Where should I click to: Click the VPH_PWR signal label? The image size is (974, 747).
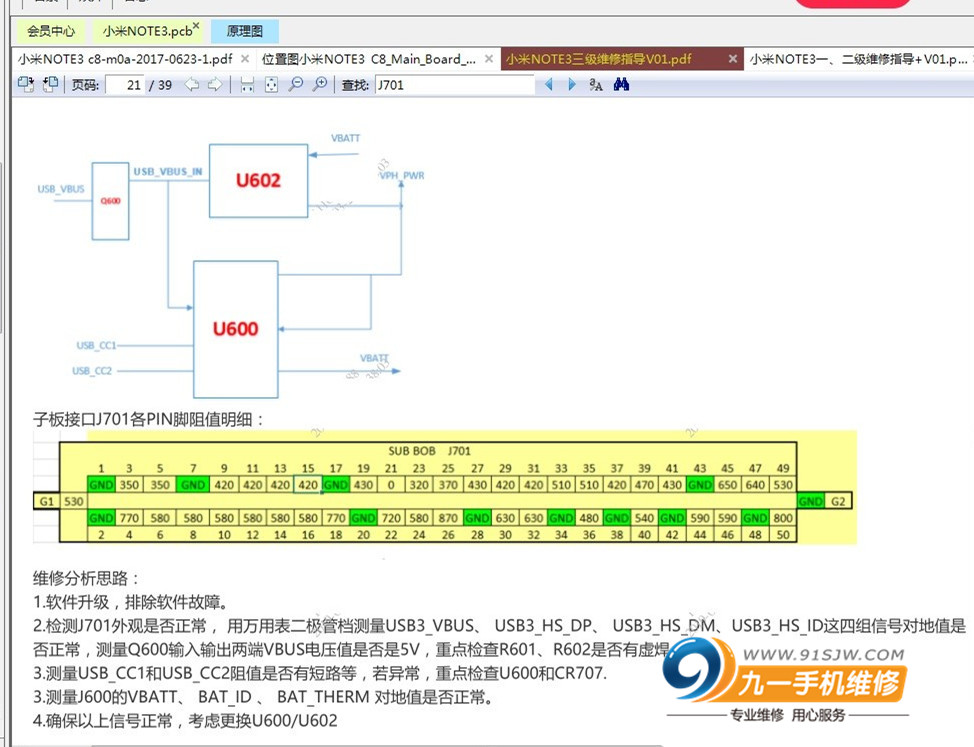(402, 176)
